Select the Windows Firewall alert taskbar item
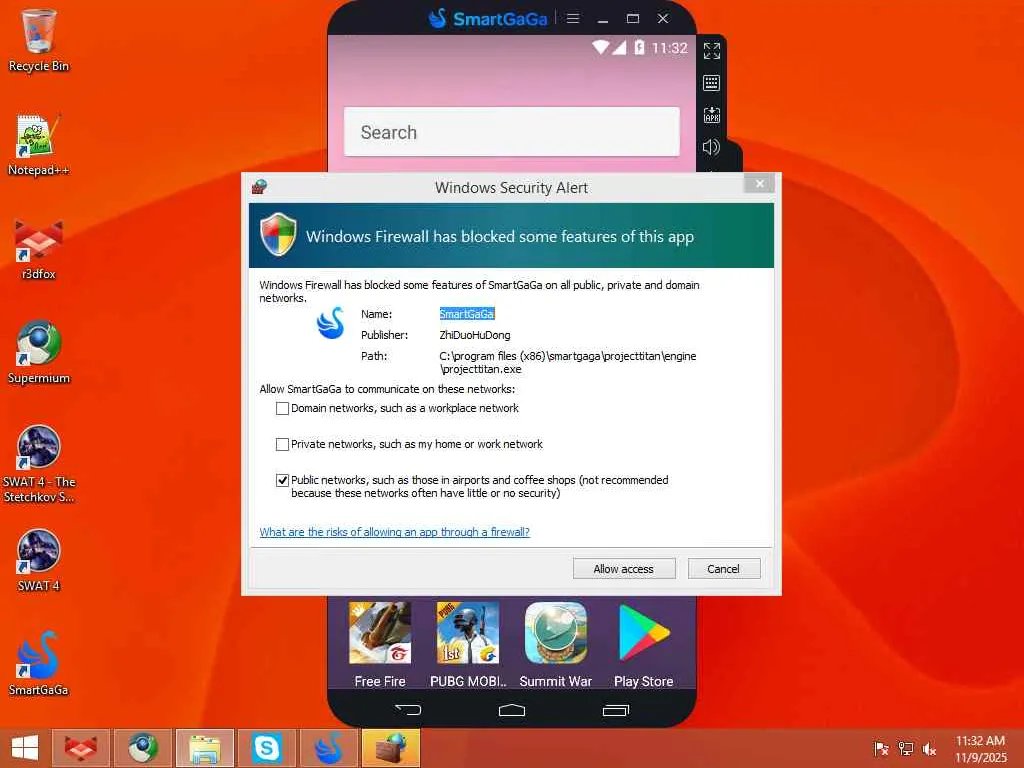The image size is (1024, 768). tap(391, 748)
